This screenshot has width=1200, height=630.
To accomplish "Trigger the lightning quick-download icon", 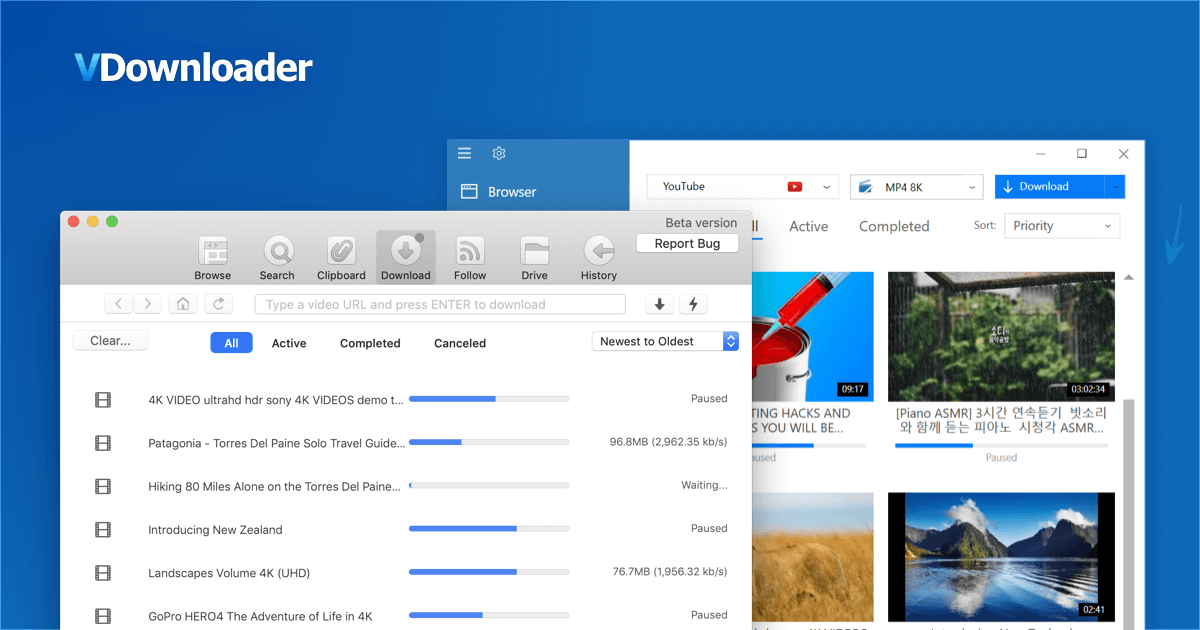I will pyautogui.click(x=693, y=303).
